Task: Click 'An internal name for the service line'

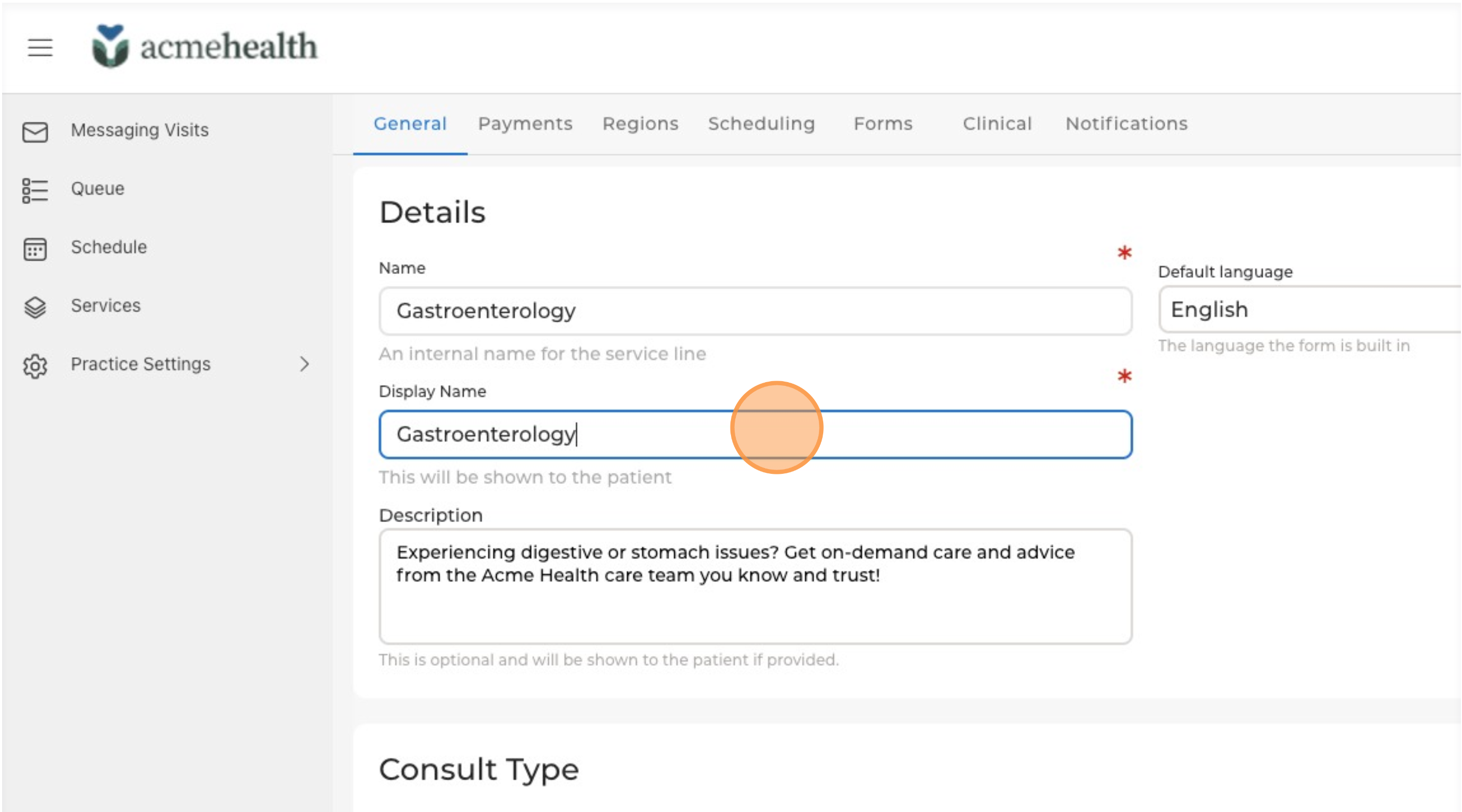Action: [x=542, y=354]
